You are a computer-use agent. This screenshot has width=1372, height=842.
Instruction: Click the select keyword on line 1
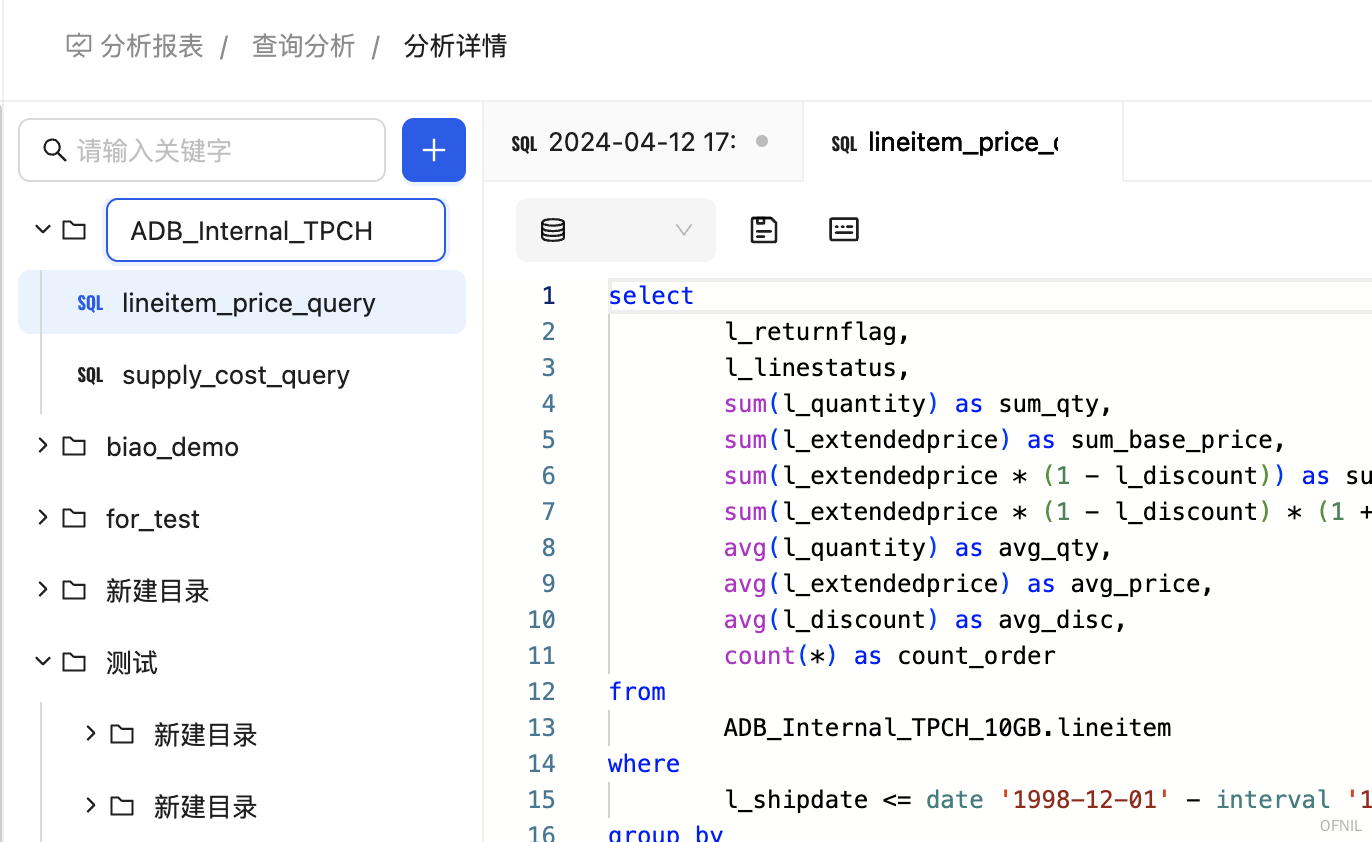pos(651,295)
